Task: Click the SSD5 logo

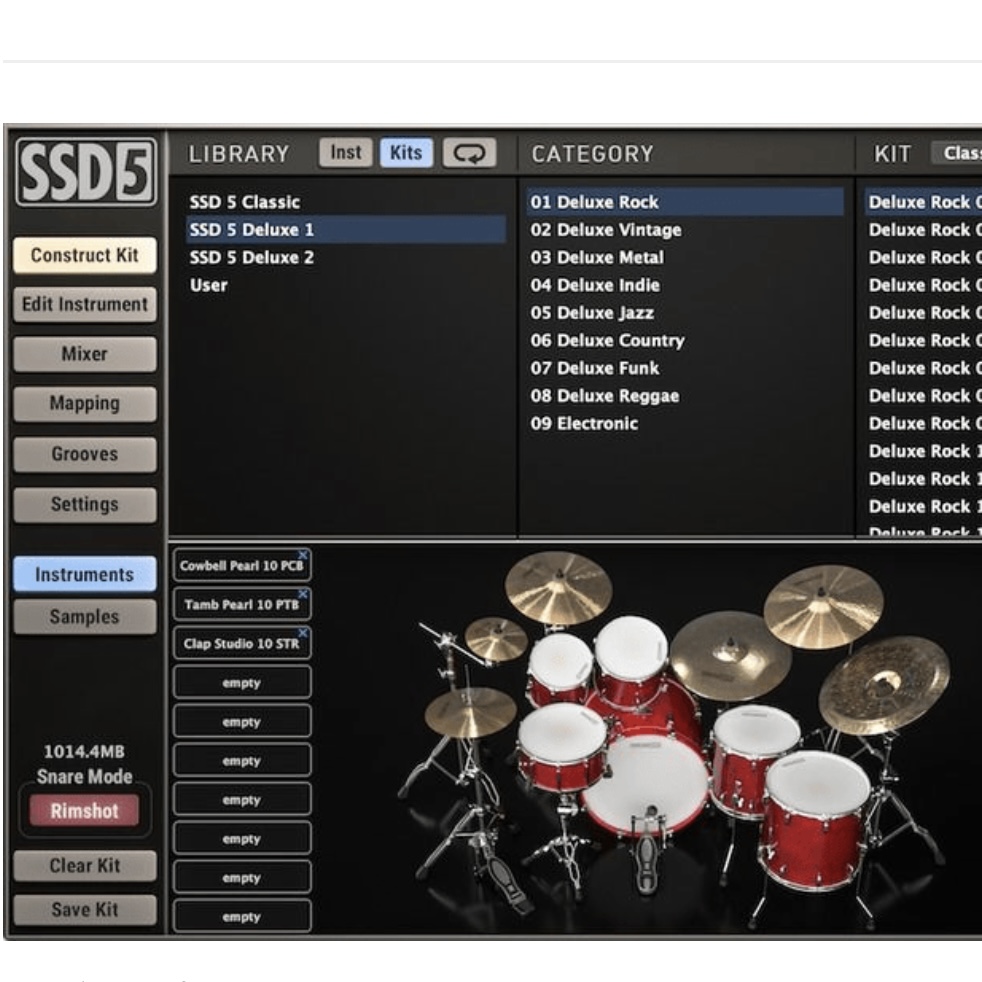Action: pyautogui.click(x=86, y=172)
